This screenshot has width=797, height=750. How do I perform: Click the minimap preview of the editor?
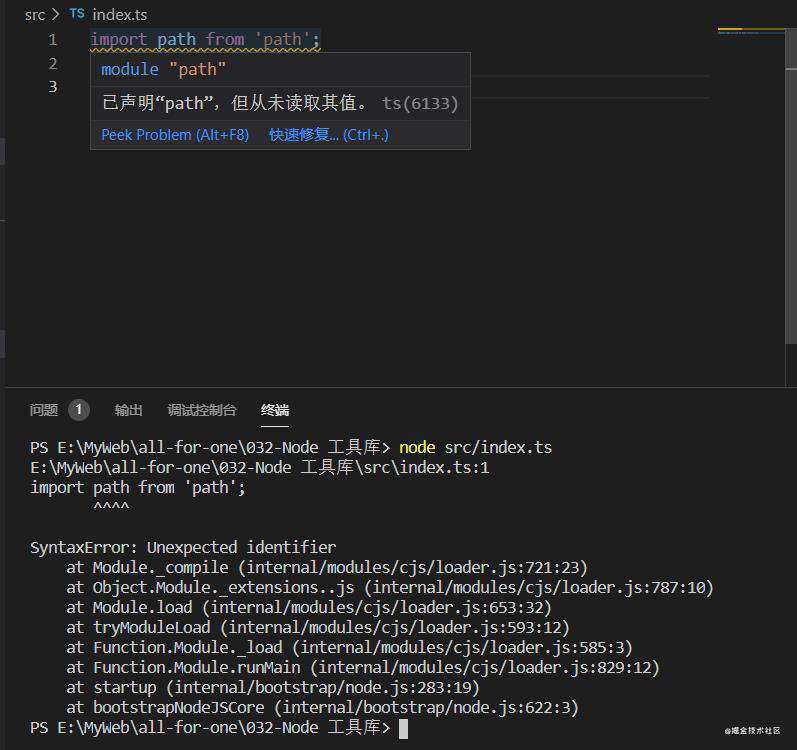point(750,31)
